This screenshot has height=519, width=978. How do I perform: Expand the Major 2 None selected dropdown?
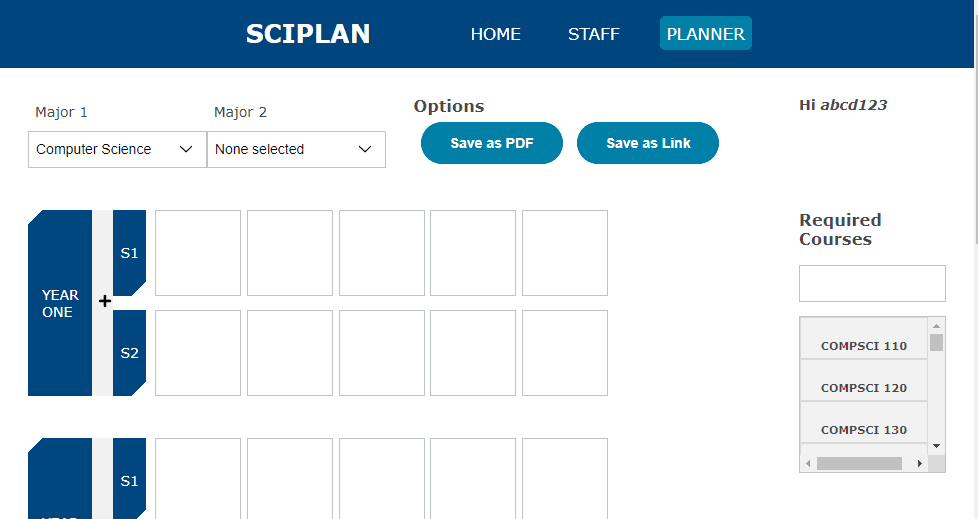296,149
